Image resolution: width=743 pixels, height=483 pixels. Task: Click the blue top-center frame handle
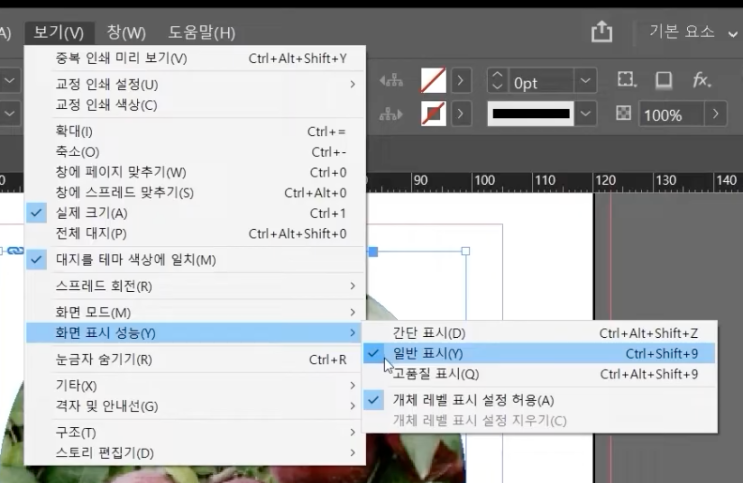[373, 252]
